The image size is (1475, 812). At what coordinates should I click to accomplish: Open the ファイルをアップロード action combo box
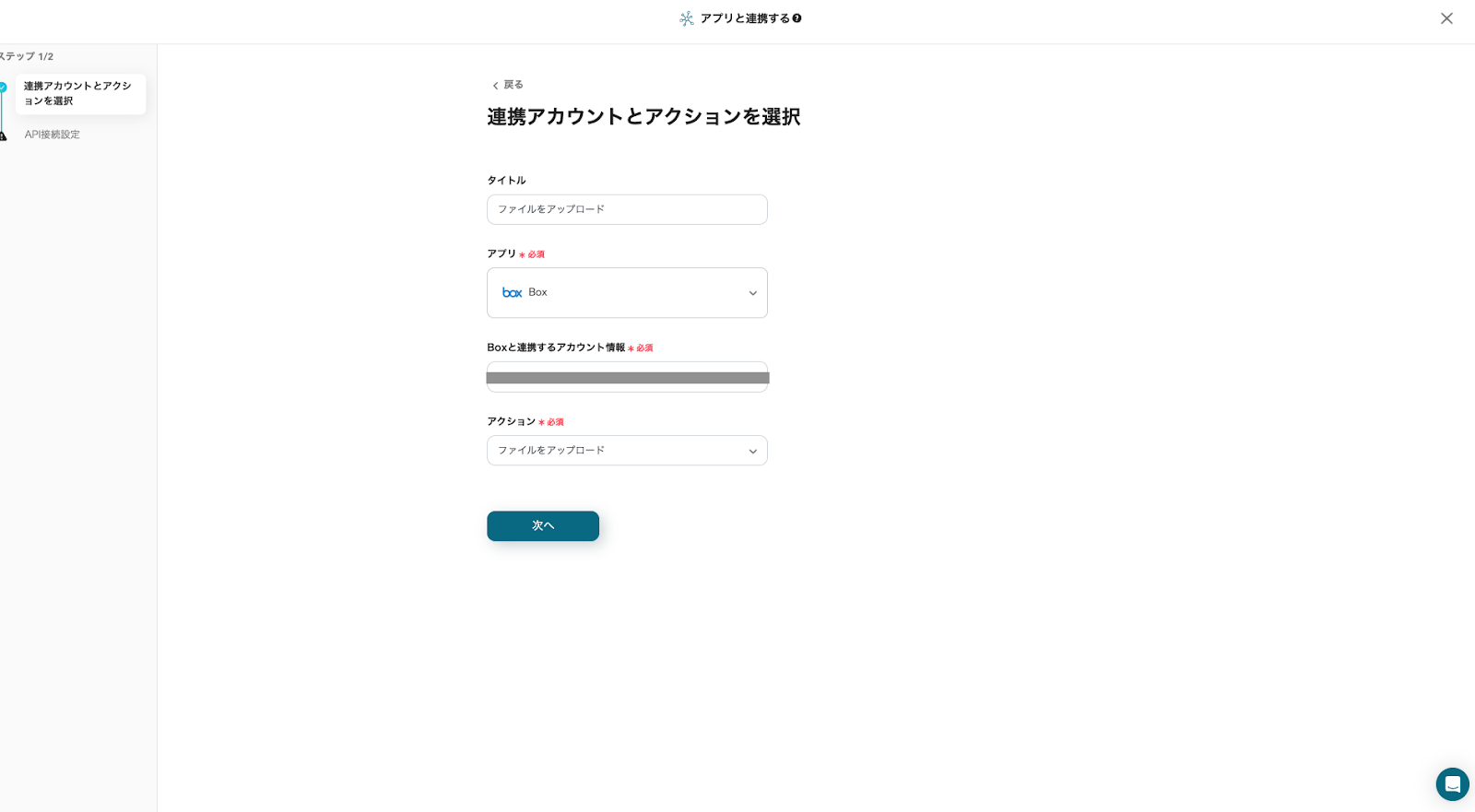coord(618,451)
